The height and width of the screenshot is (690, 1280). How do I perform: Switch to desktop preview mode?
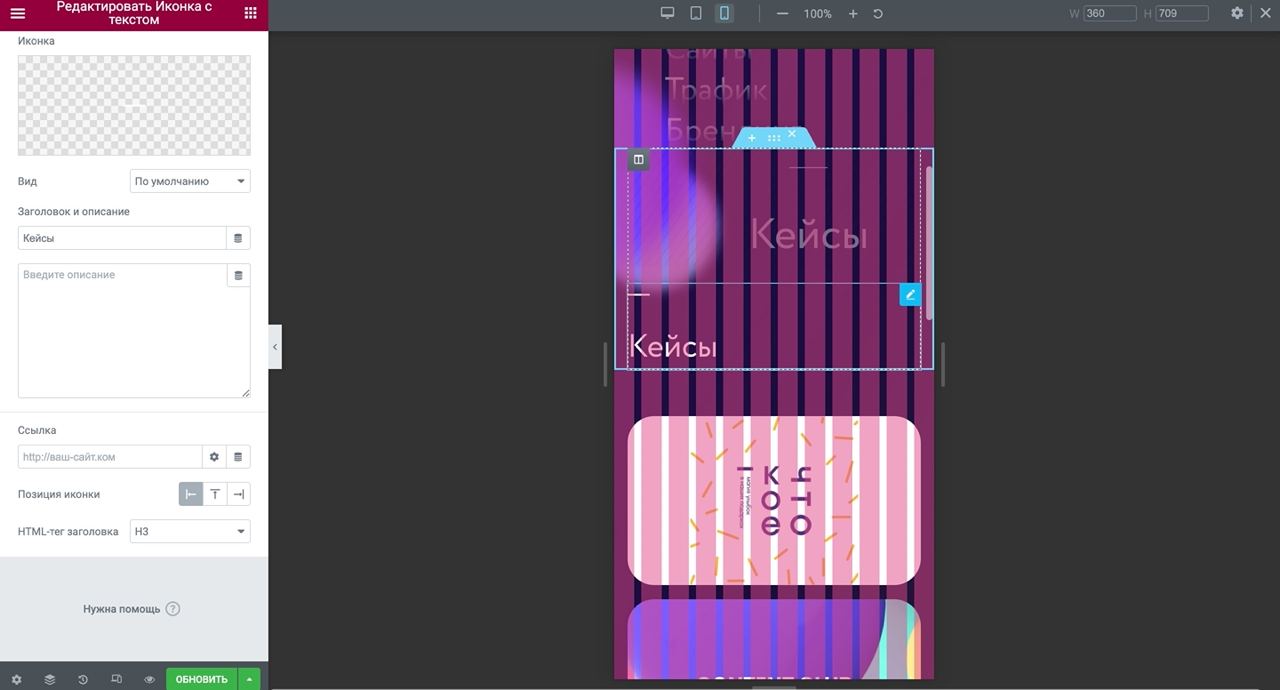click(667, 13)
